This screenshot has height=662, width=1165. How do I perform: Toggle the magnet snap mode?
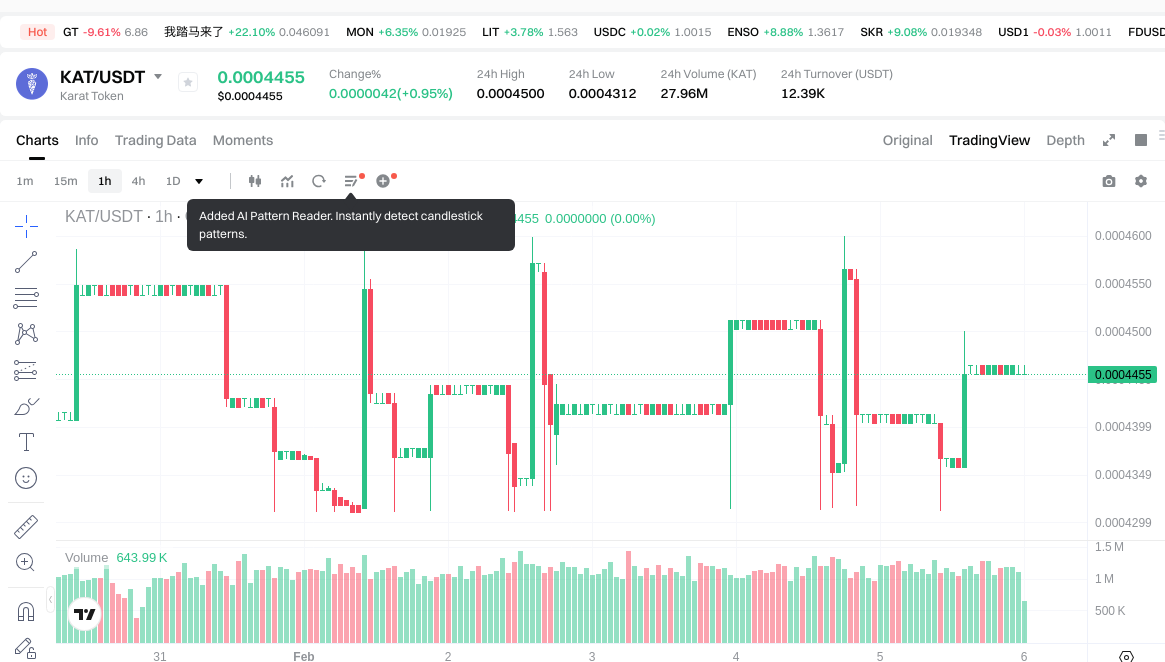(26, 611)
